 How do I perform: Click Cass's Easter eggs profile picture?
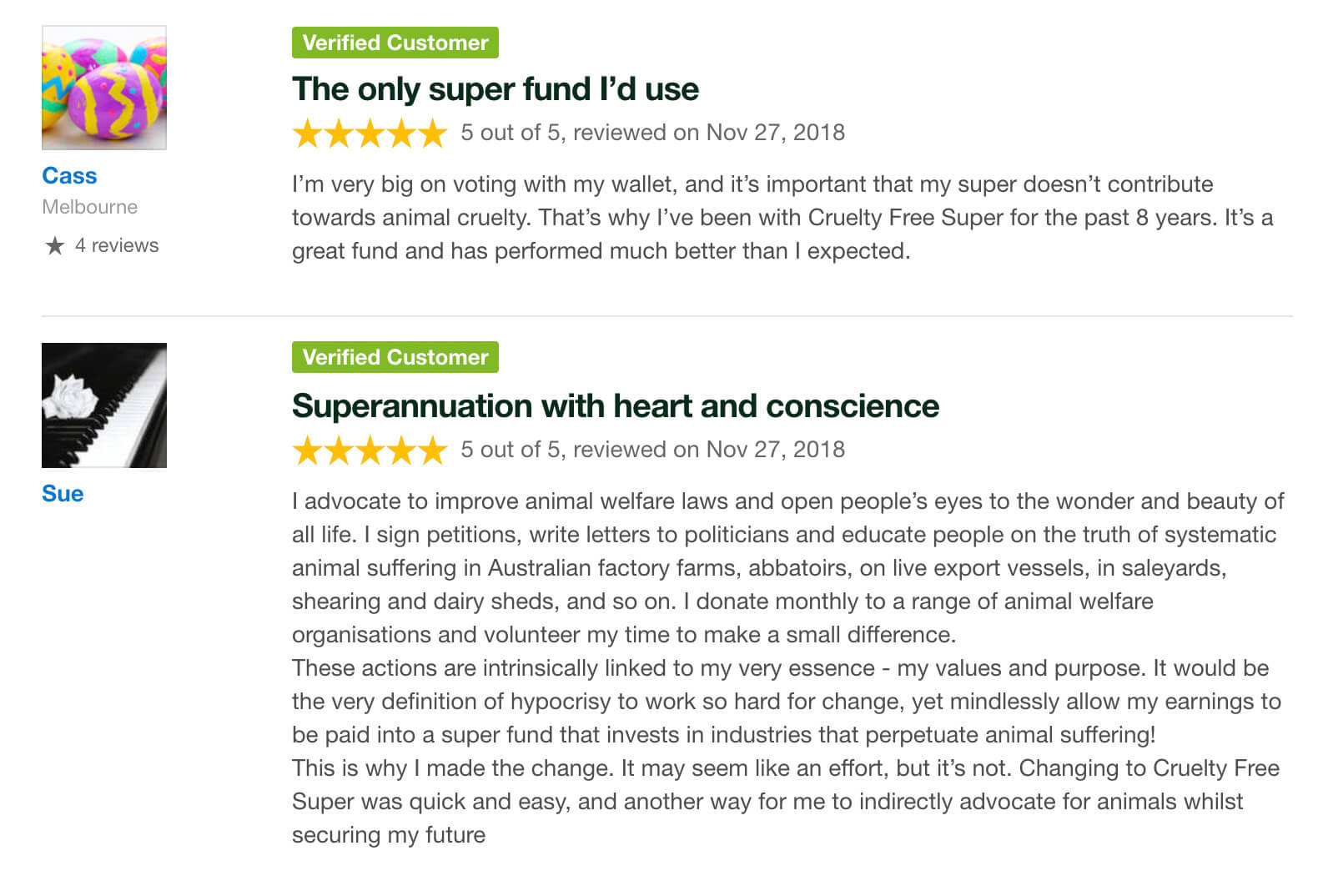point(104,88)
